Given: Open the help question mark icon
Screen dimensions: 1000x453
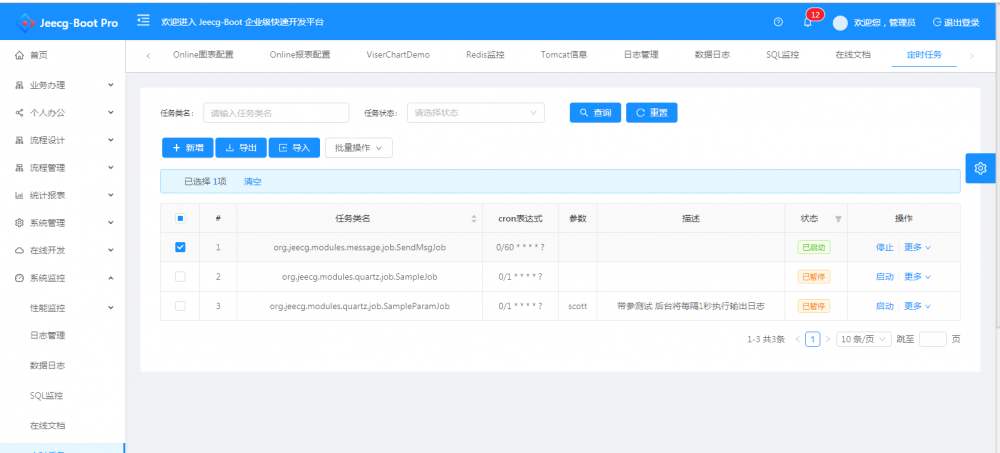Looking at the screenshot, I should (778, 22).
